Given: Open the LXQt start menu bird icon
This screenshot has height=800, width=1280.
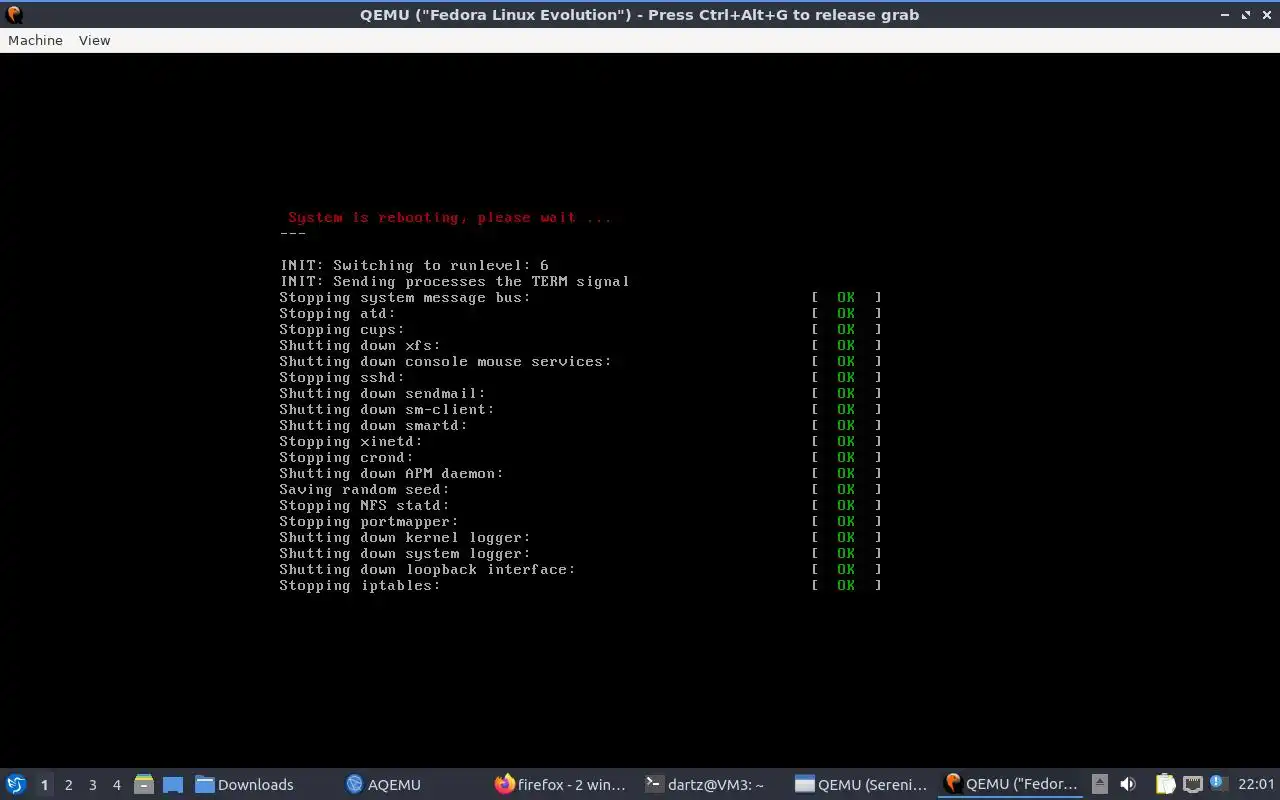Looking at the screenshot, I should tap(16, 784).
